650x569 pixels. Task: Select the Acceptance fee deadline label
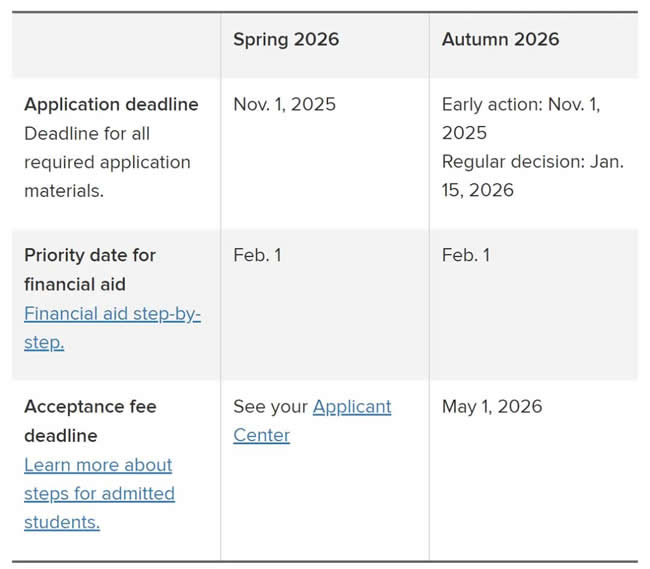tap(90, 421)
